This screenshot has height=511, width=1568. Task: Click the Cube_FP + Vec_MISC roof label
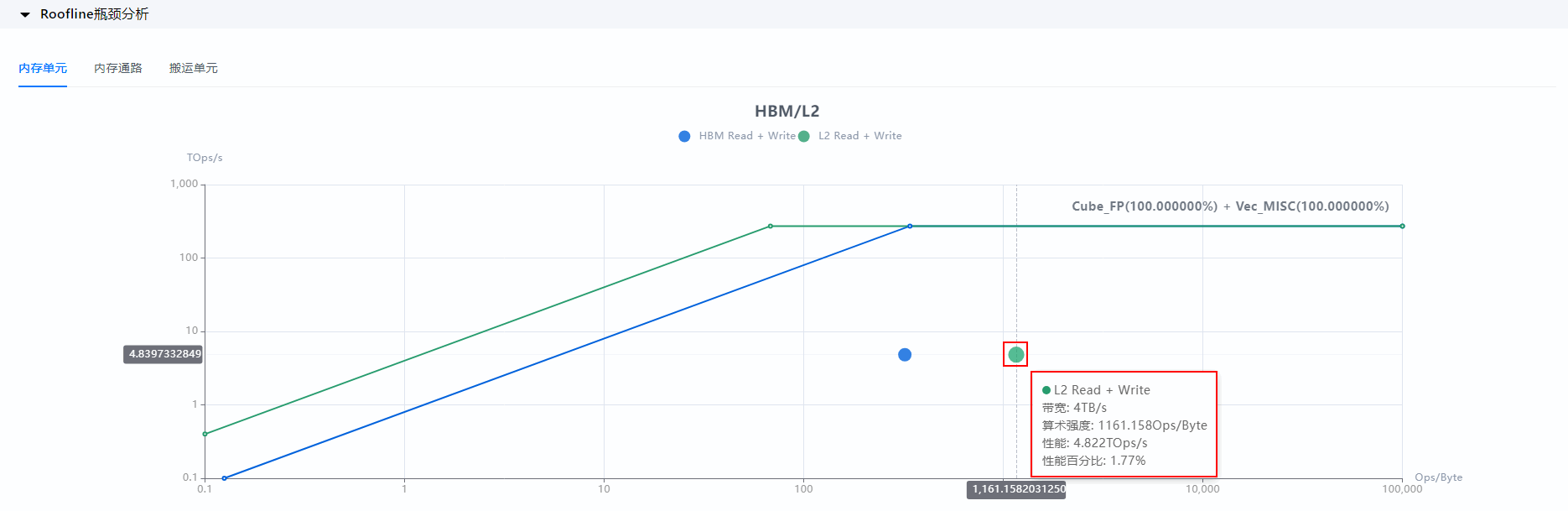click(x=1230, y=206)
